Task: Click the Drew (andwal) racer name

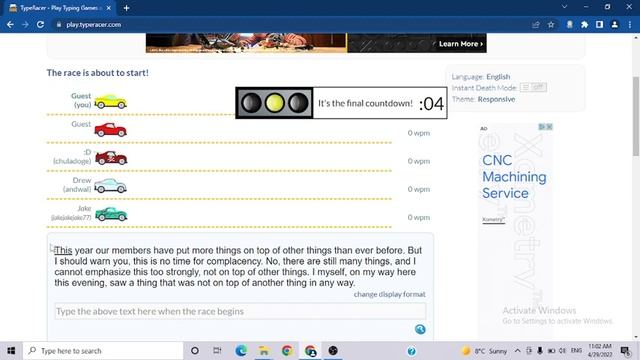Action: (x=77, y=184)
